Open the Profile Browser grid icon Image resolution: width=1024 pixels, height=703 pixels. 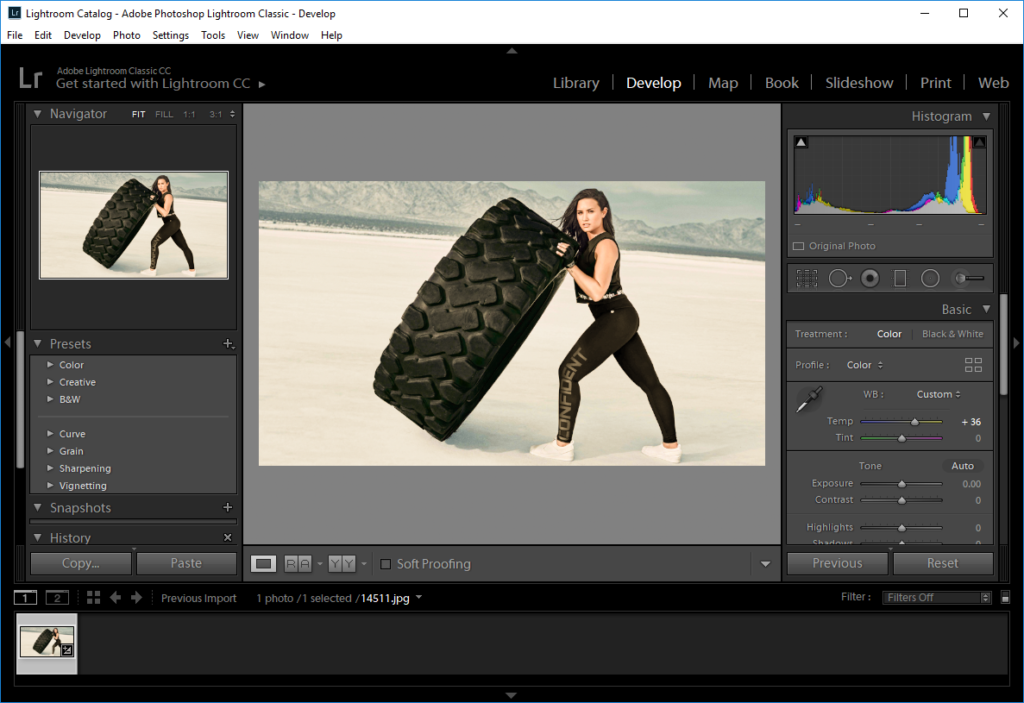tap(973, 365)
